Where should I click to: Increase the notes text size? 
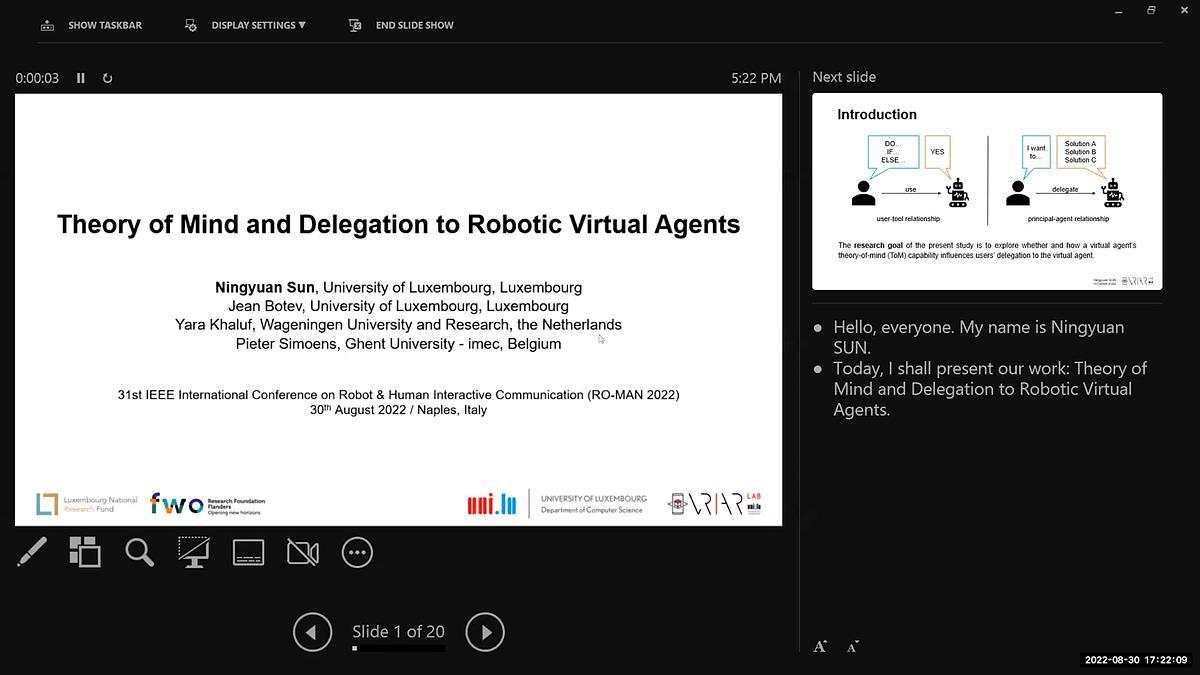pos(820,647)
